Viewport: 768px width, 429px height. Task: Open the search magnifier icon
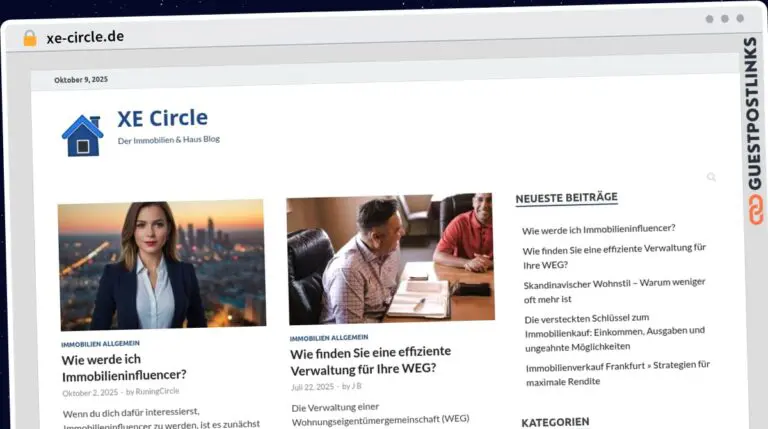711,177
